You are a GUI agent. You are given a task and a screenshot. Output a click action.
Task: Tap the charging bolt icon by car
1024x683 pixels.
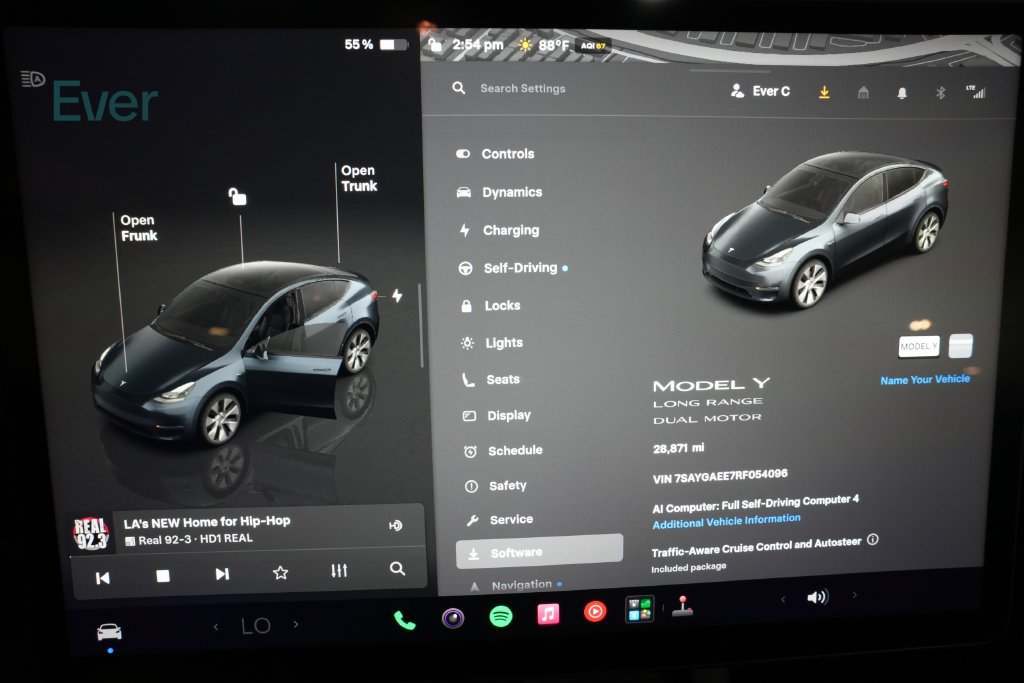click(x=397, y=295)
